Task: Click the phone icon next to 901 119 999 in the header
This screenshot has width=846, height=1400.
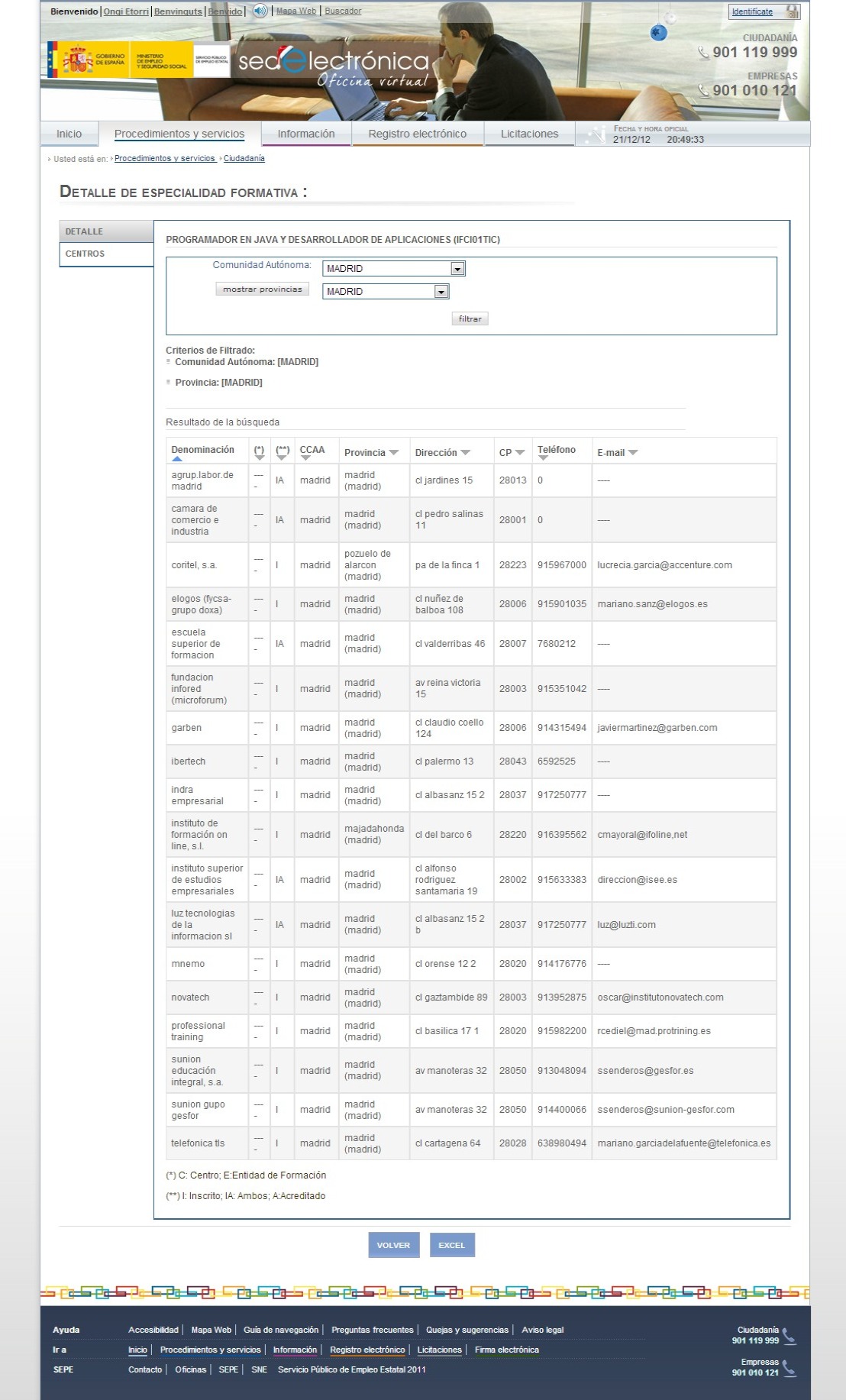Action: (703, 53)
